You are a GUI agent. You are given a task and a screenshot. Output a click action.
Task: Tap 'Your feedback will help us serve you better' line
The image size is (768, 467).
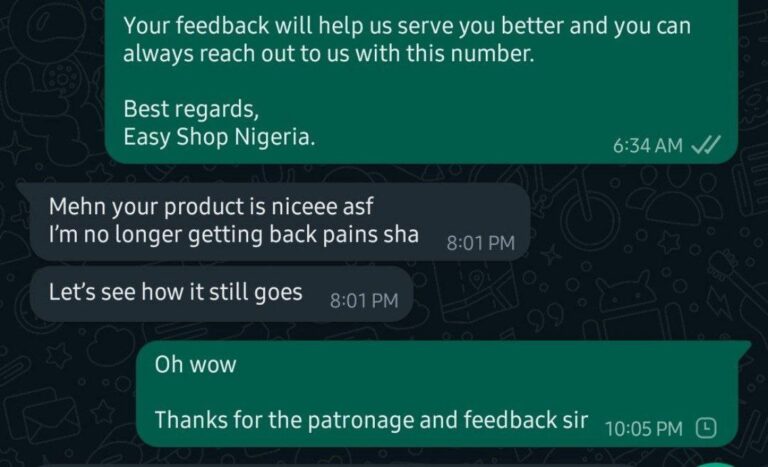(x=407, y=25)
